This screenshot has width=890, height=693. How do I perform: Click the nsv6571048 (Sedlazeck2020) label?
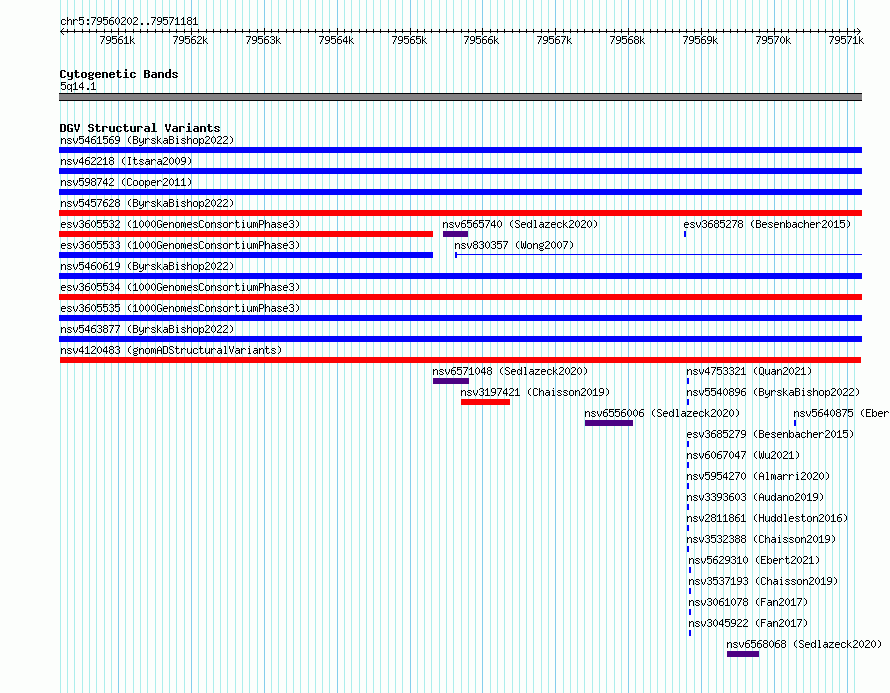click(x=510, y=371)
